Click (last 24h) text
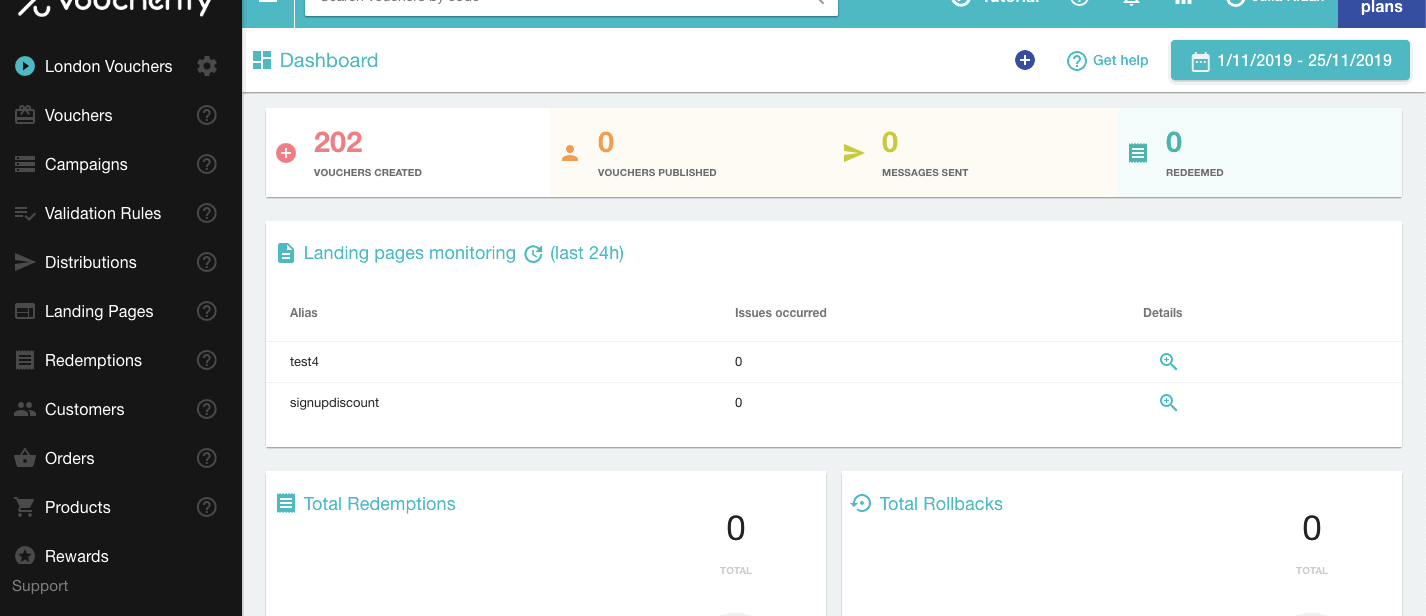The image size is (1426, 616). (x=587, y=253)
